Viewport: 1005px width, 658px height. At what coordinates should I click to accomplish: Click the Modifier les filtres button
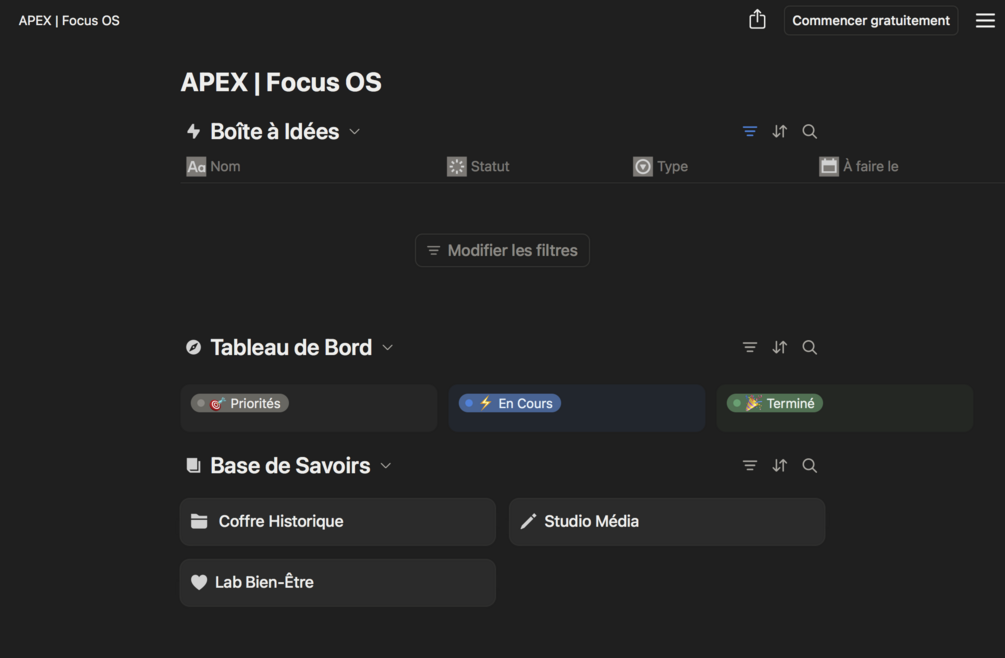click(502, 251)
